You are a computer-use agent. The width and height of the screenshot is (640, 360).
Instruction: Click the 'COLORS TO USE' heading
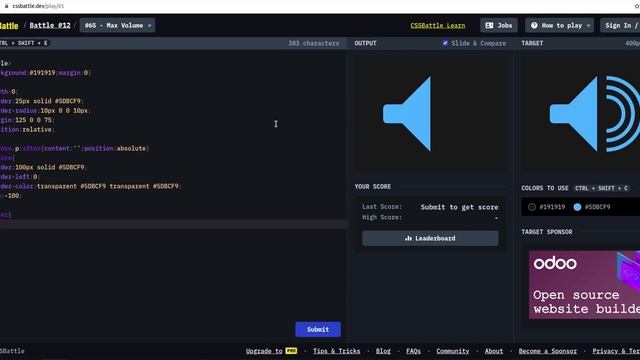coord(544,188)
